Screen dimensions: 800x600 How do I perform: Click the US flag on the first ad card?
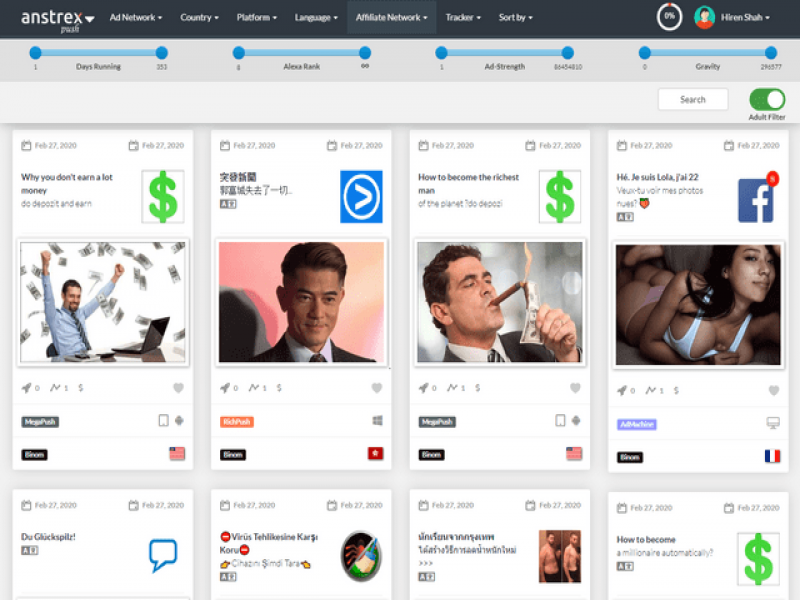(x=177, y=454)
